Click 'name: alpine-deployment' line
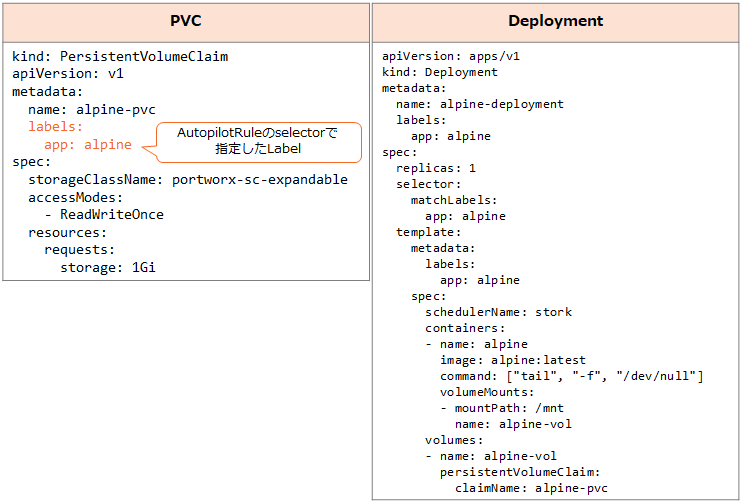The height and width of the screenshot is (503, 742). pos(480,104)
